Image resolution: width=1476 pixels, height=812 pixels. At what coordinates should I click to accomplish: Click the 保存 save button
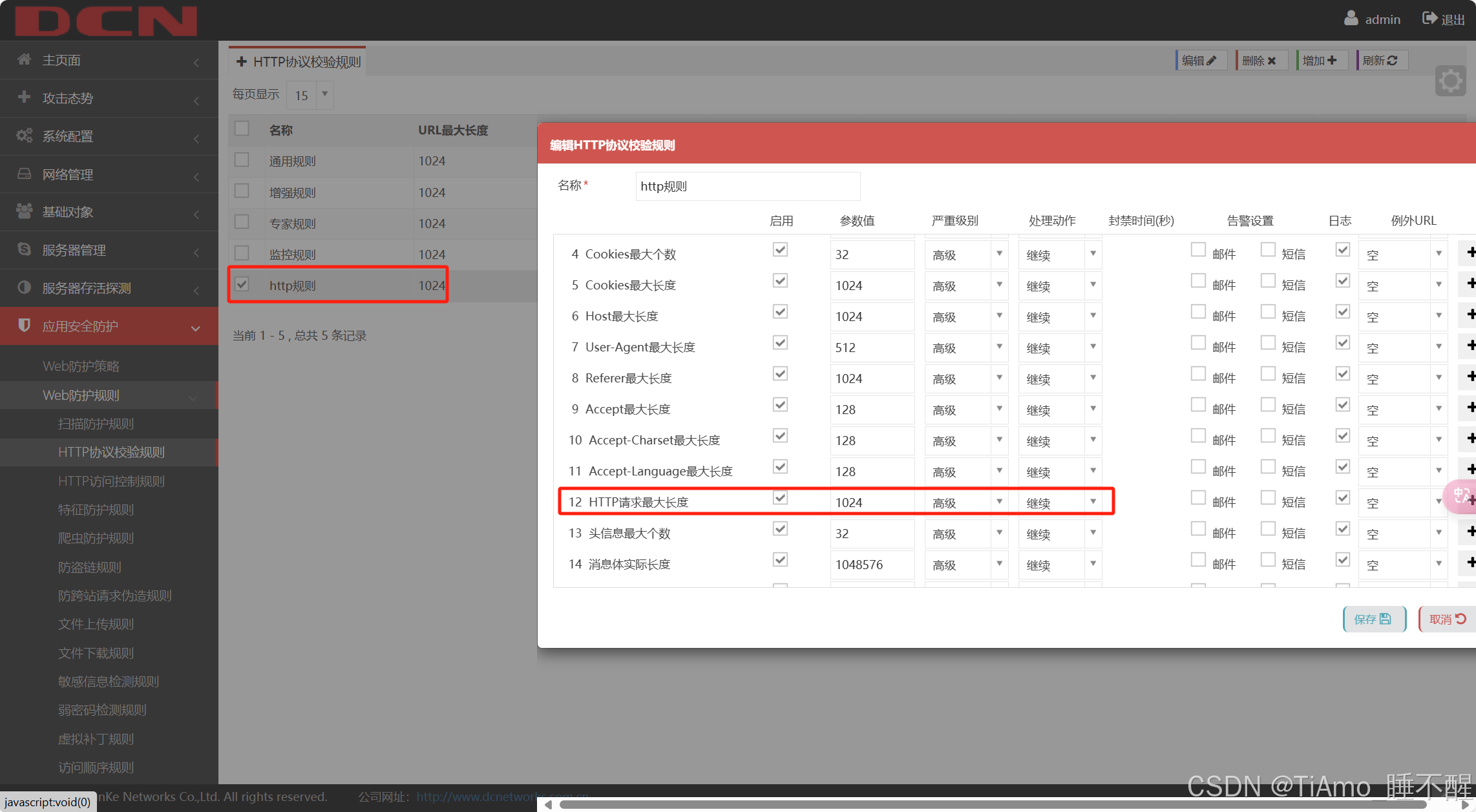pyautogui.click(x=1374, y=619)
